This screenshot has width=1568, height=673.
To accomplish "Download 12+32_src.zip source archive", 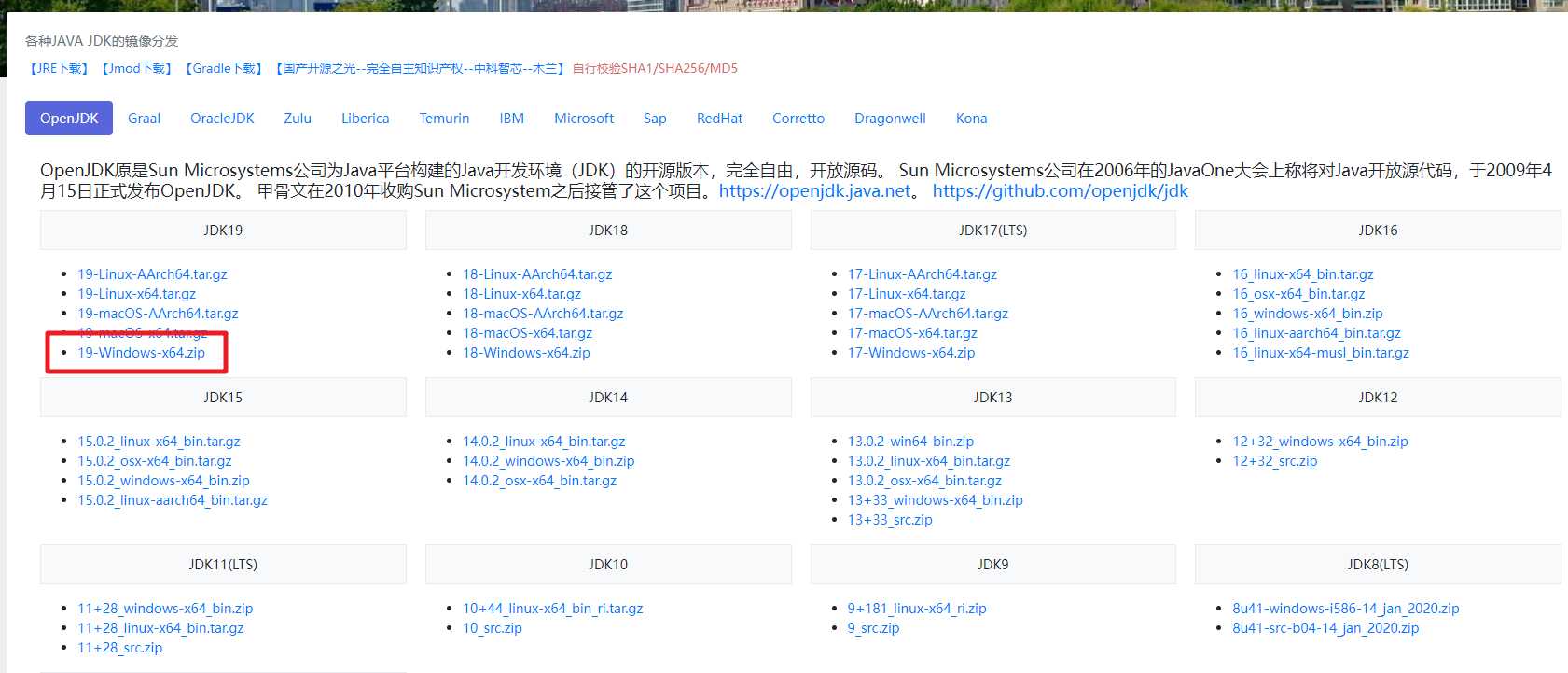I will (1275, 461).
